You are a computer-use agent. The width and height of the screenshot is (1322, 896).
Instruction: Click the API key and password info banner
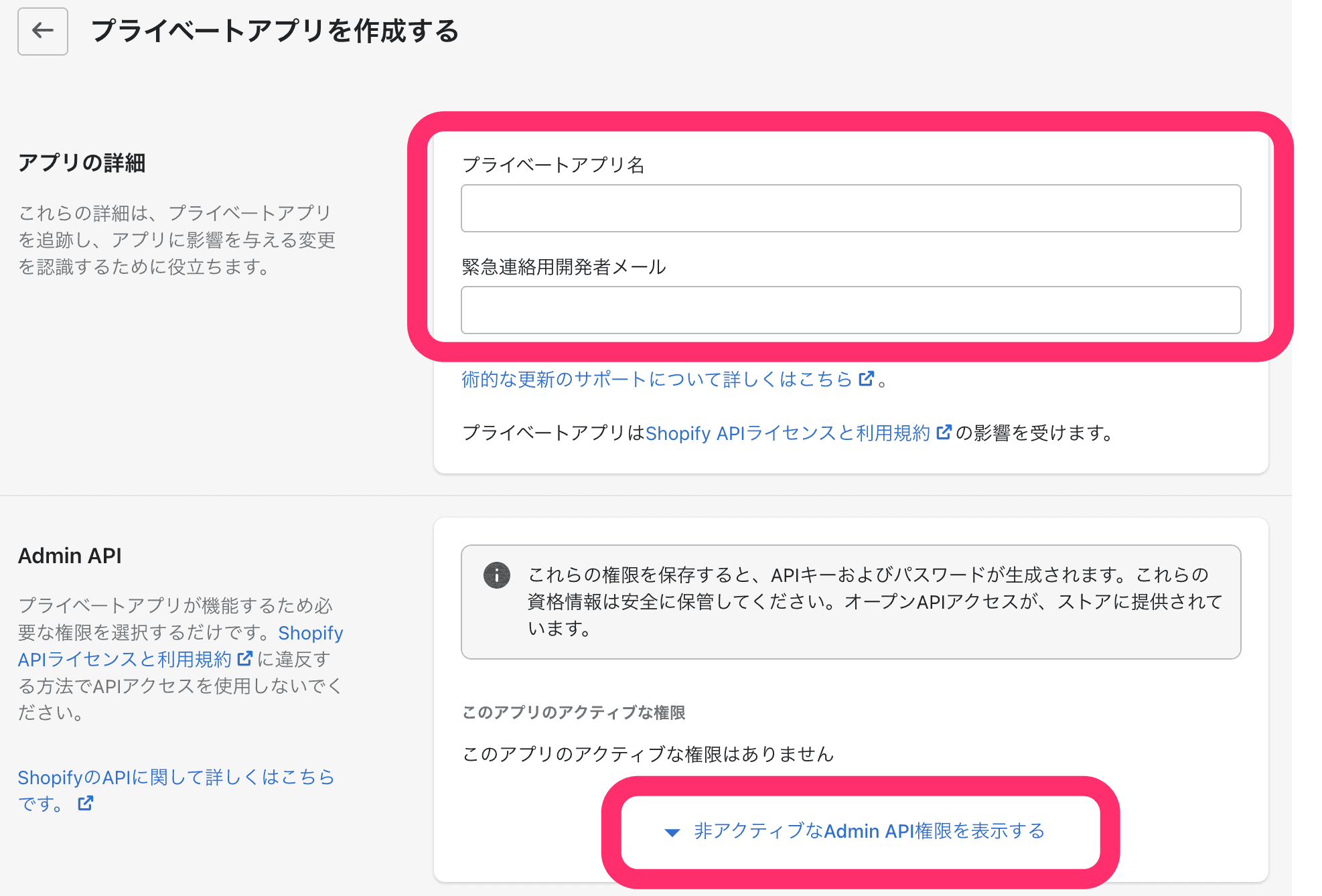(x=850, y=601)
